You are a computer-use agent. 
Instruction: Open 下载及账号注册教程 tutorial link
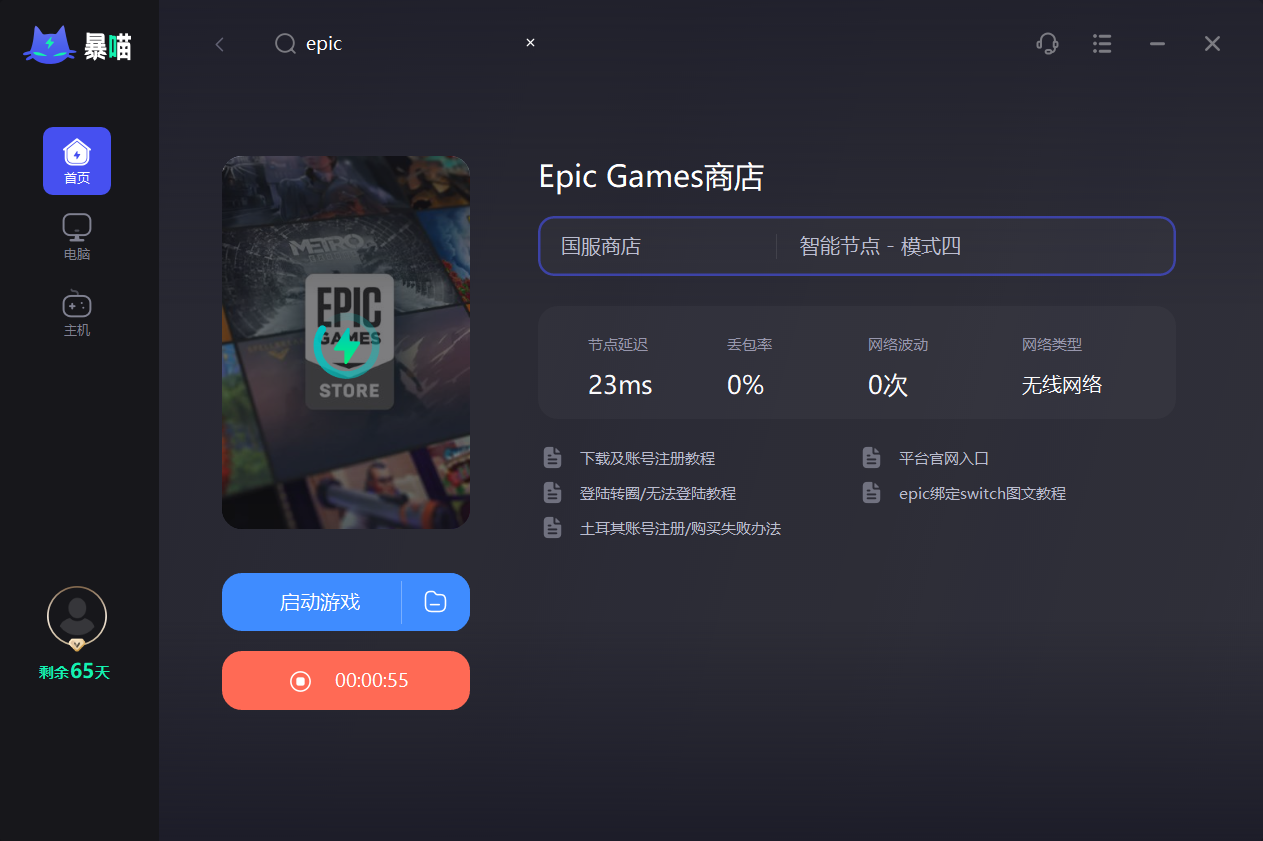tap(648, 457)
